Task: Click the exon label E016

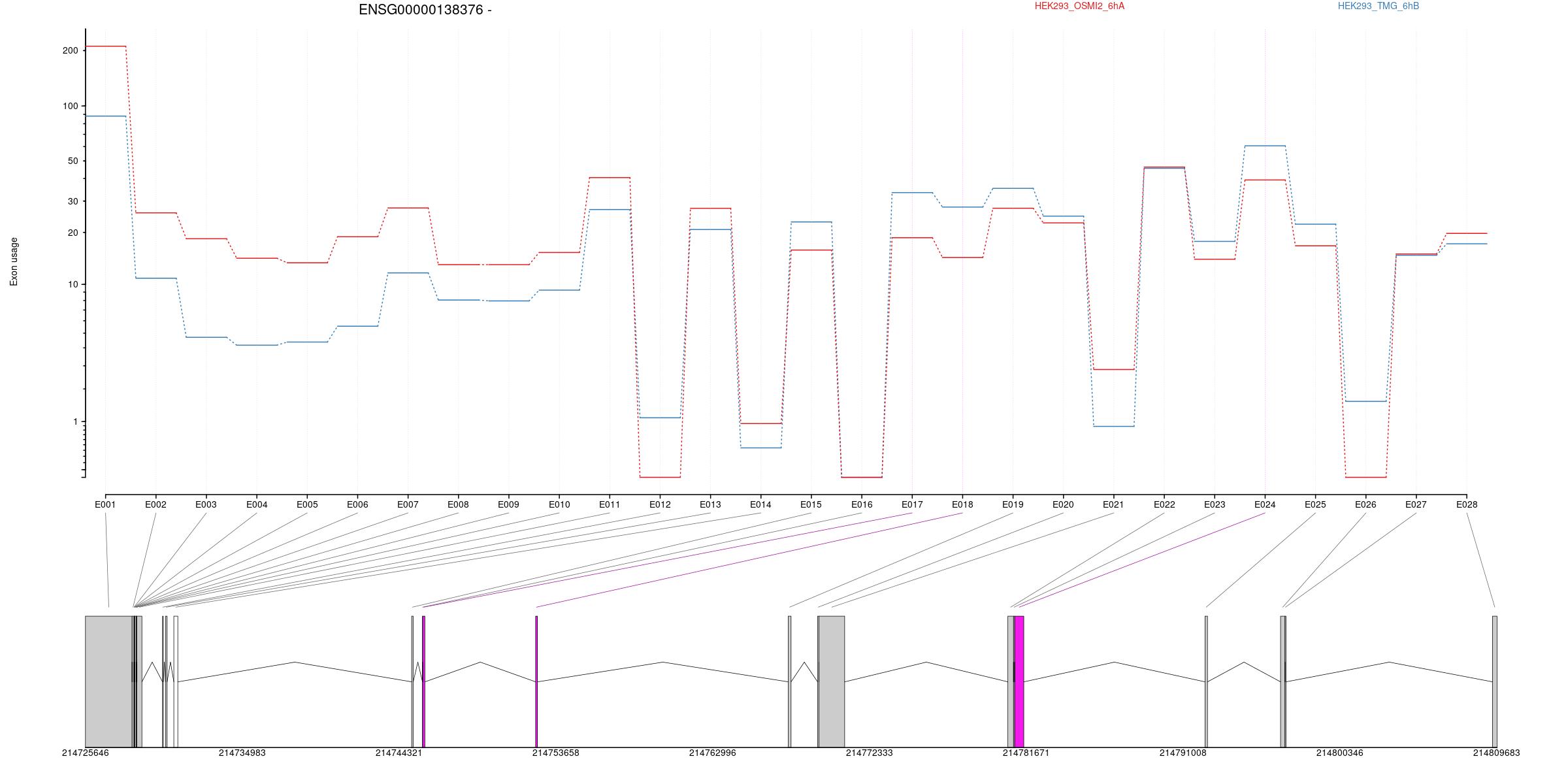Action: pyautogui.click(x=862, y=504)
